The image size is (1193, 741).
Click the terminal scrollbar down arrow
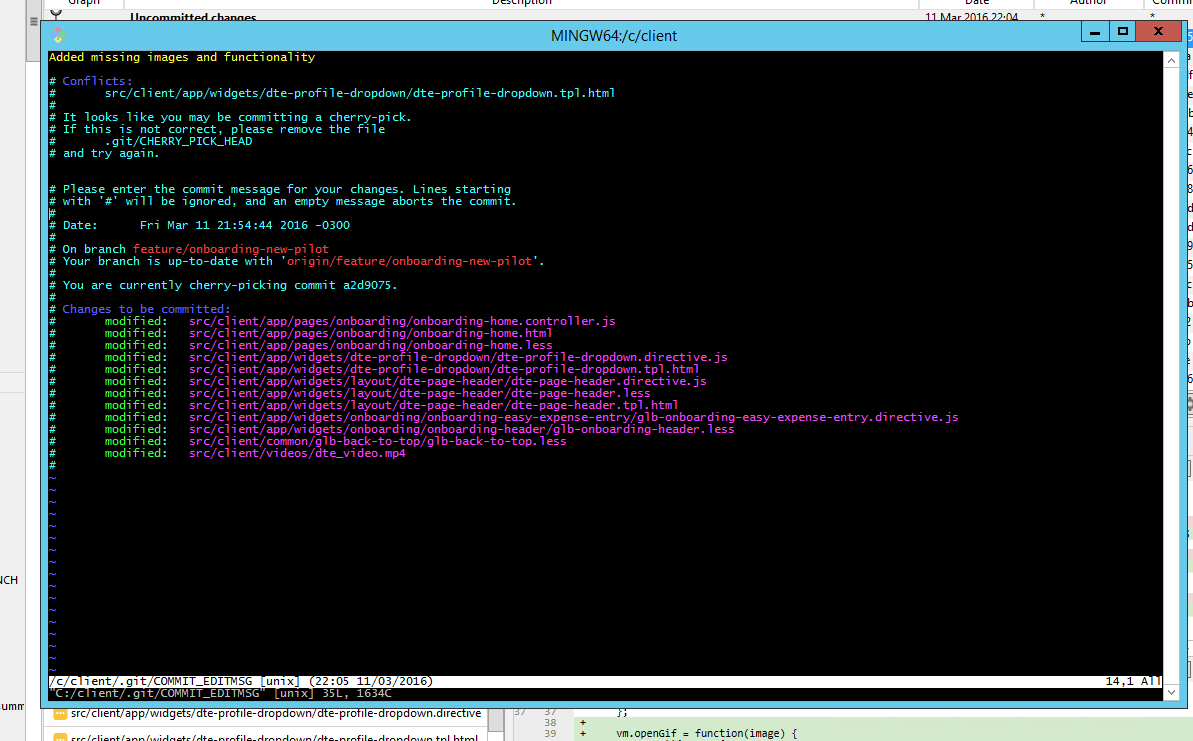[1171, 692]
